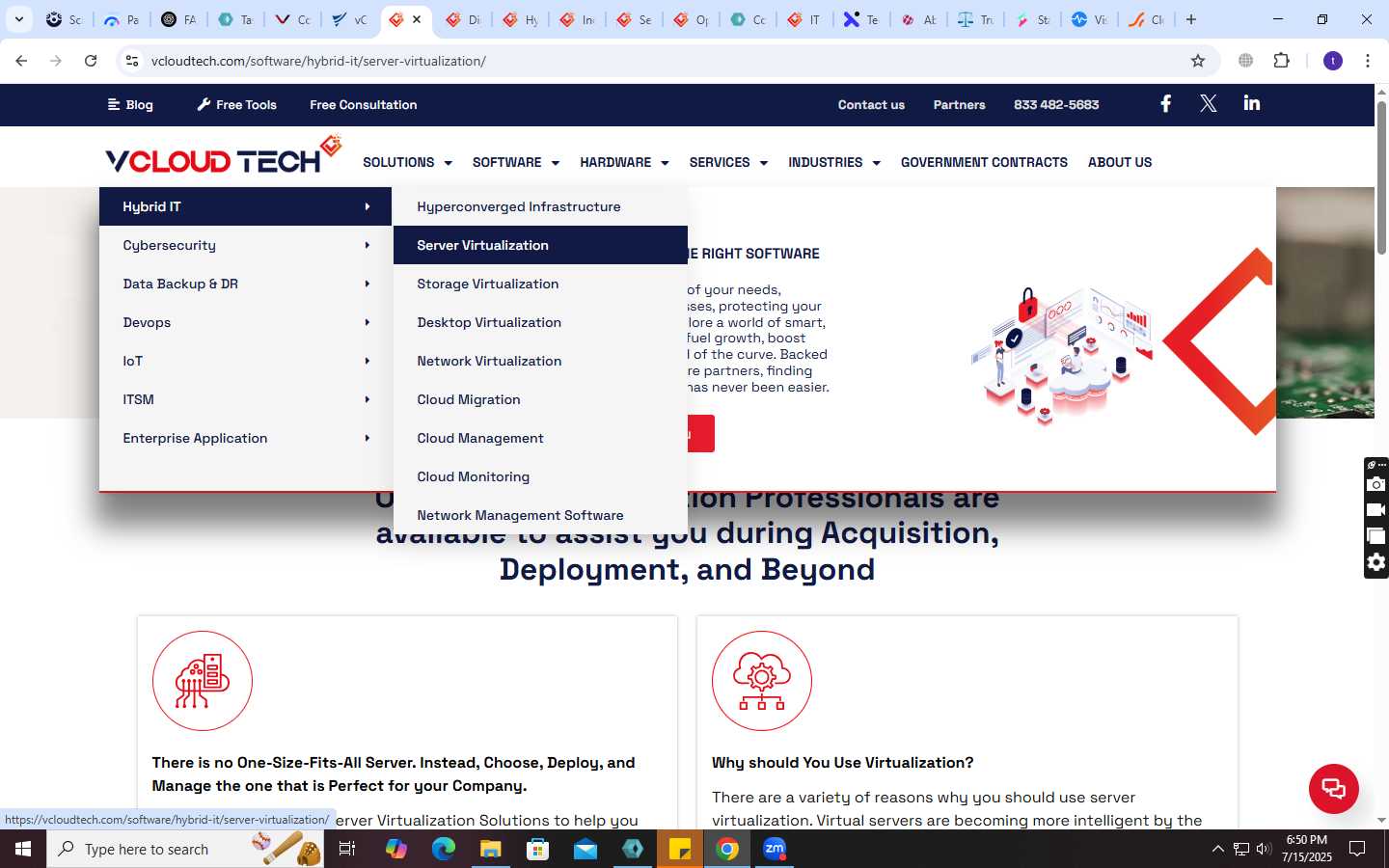Open the tab search dropdown arrow

click(x=18, y=19)
